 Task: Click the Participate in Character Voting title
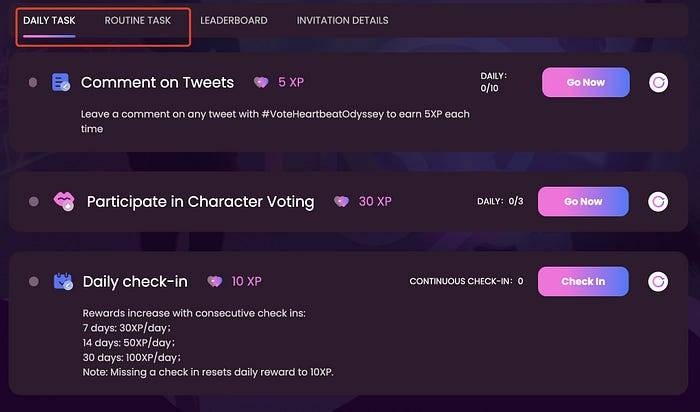click(x=200, y=202)
